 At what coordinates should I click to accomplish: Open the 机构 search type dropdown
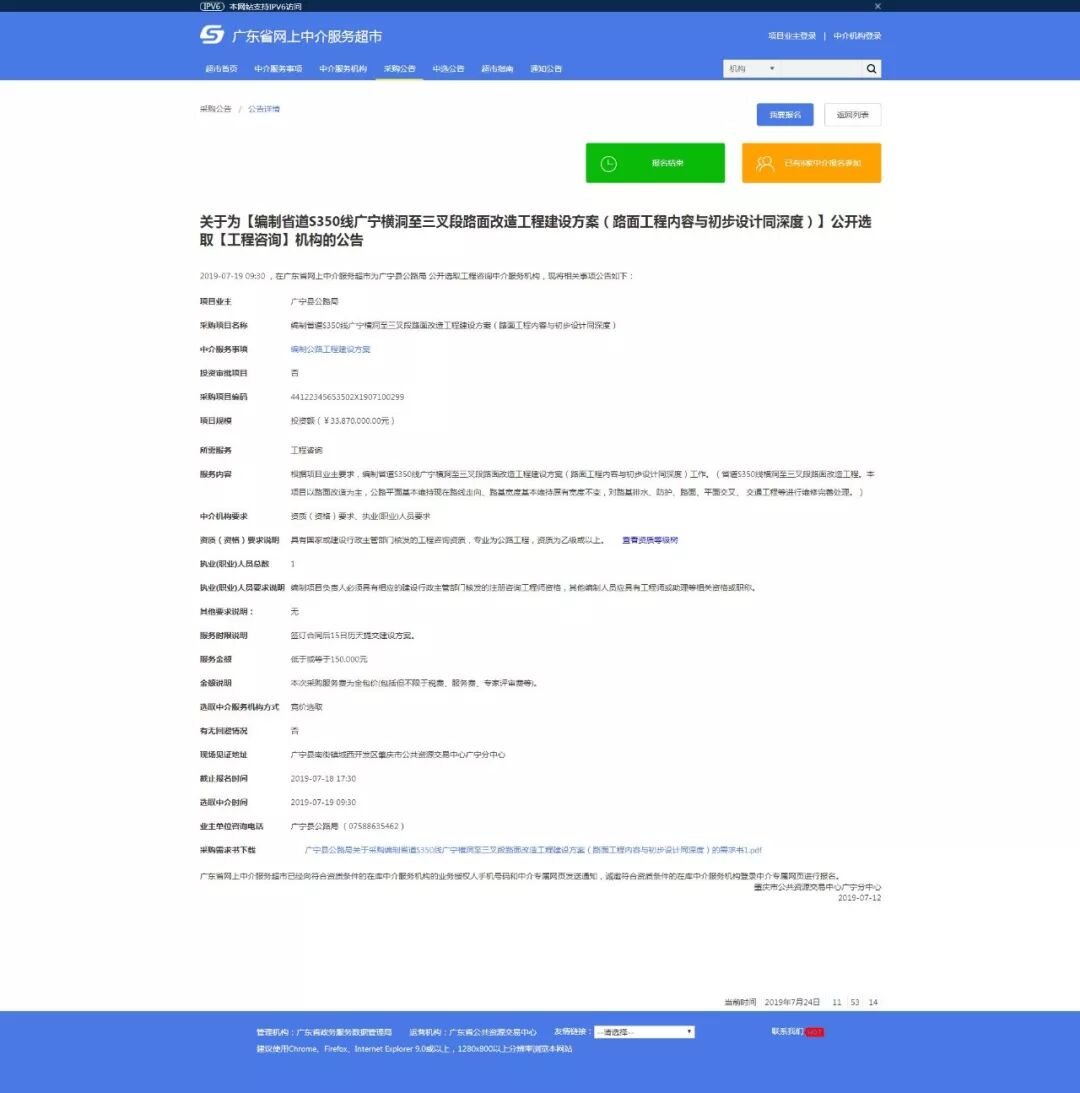pyautogui.click(x=752, y=68)
